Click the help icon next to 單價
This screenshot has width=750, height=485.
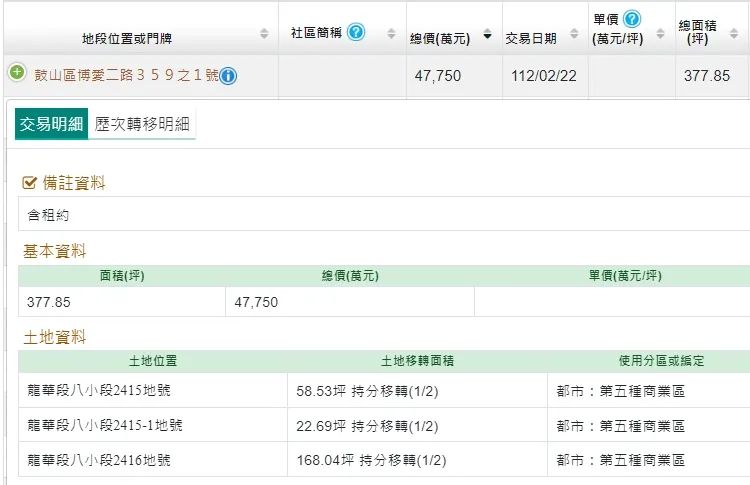pyautogui.click(x=631, y=19)
